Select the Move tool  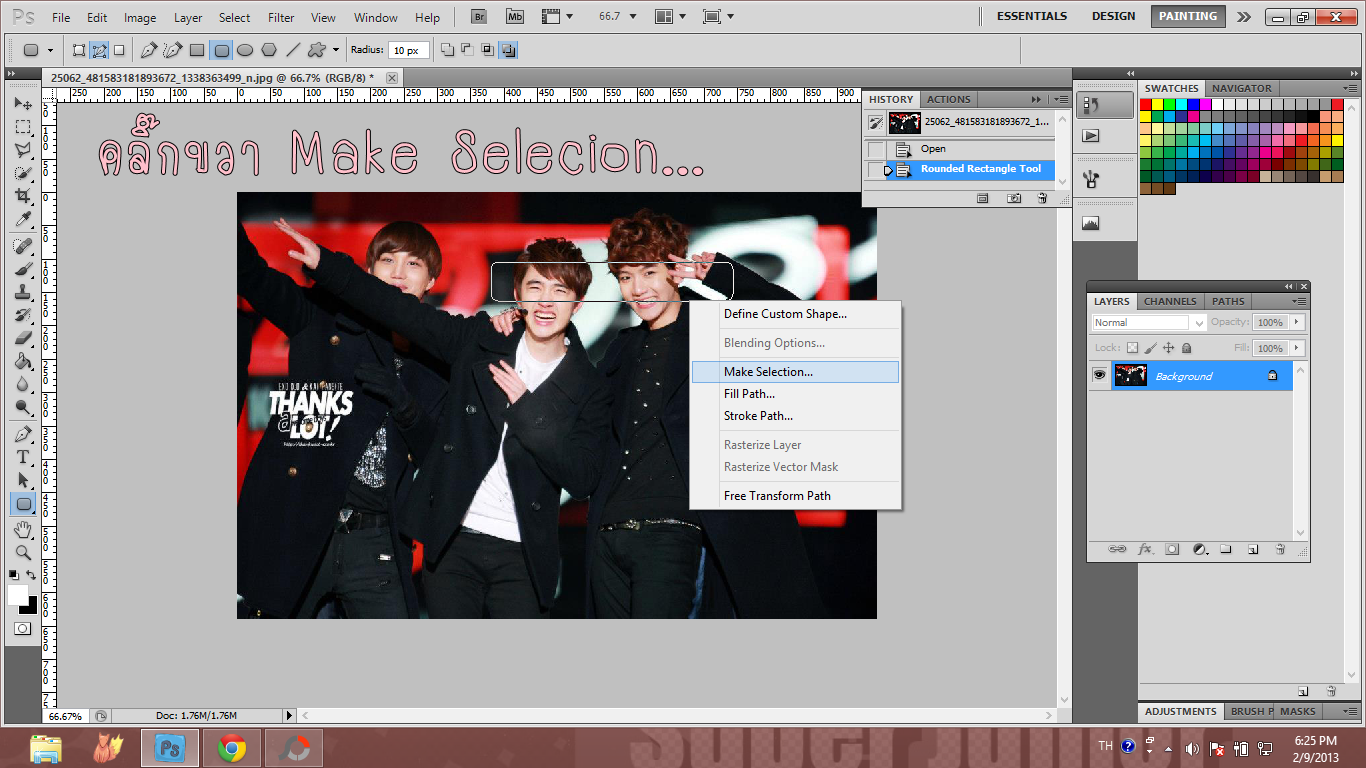tap(22, 104)
